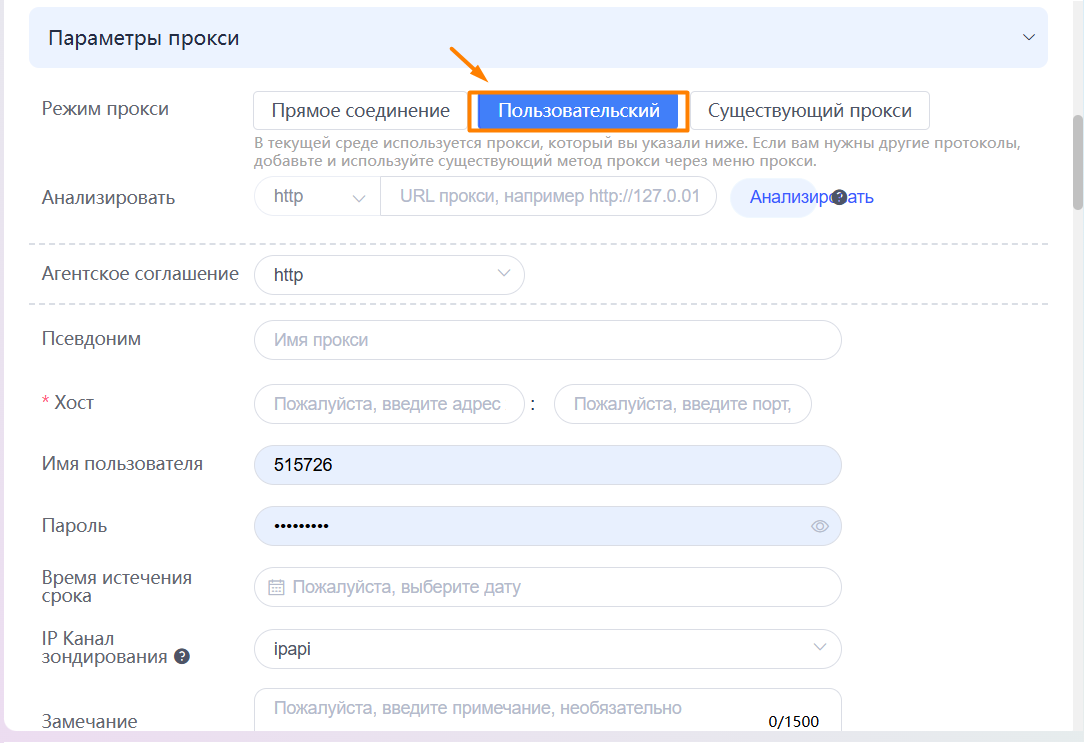Select Пользовательский proxy mode

point(579,111)
